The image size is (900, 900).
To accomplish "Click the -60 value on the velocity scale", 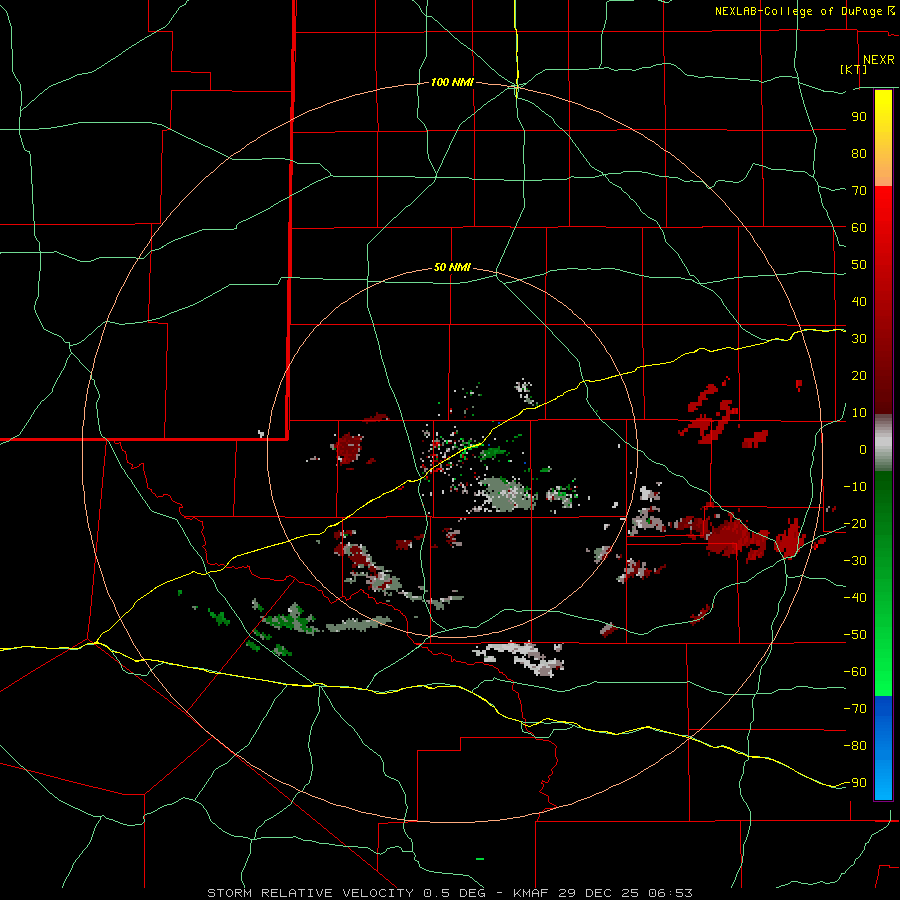I will (x=855, y=672).
